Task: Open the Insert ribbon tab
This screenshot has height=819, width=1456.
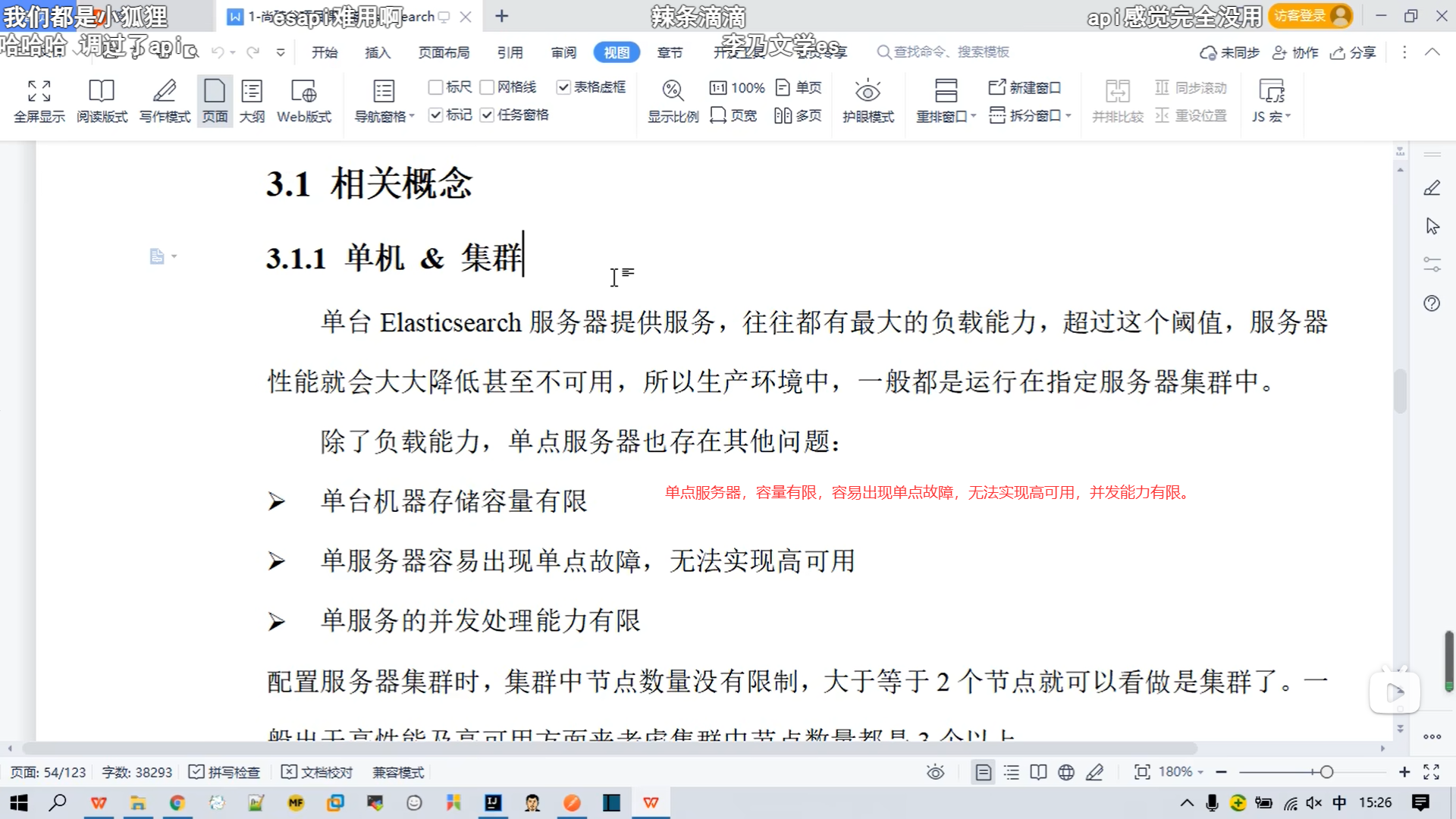Action: point(377,52)
